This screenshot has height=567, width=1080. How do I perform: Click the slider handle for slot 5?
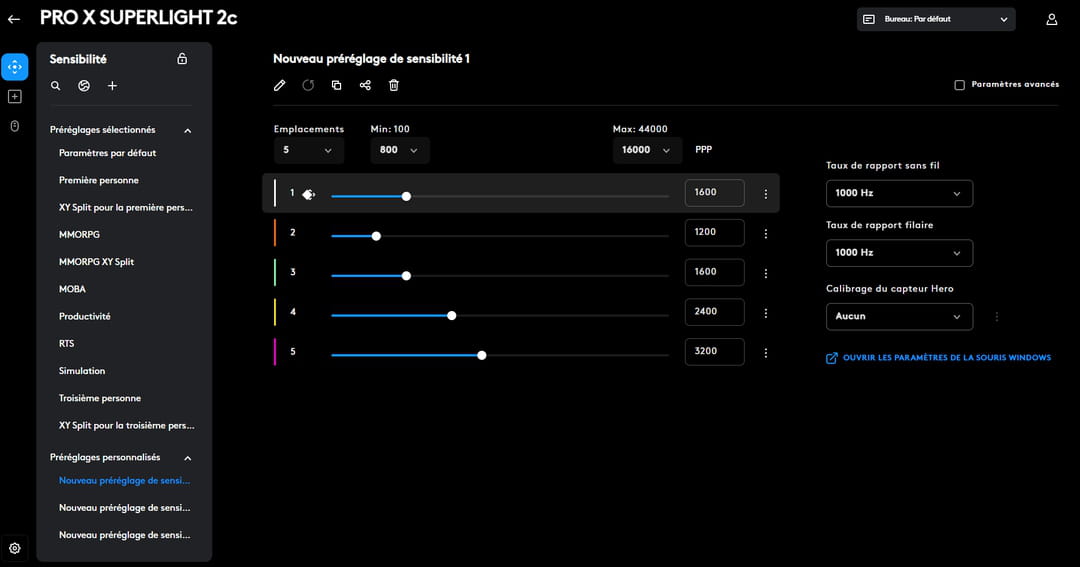pos(482,355)
